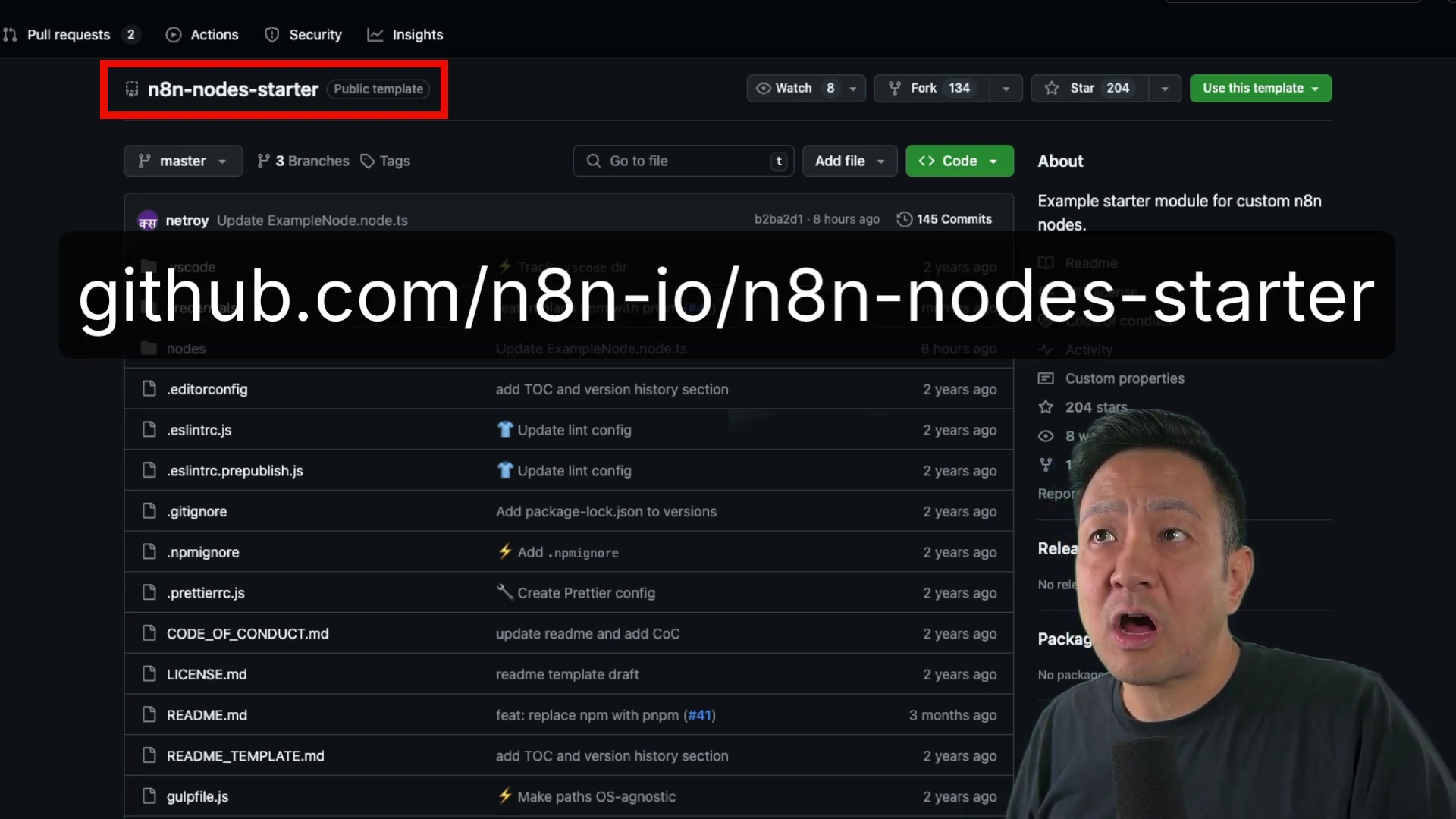Open the .gitignore file
Image resolution: width=1456 pixels, height=819 pixels.
197,512
